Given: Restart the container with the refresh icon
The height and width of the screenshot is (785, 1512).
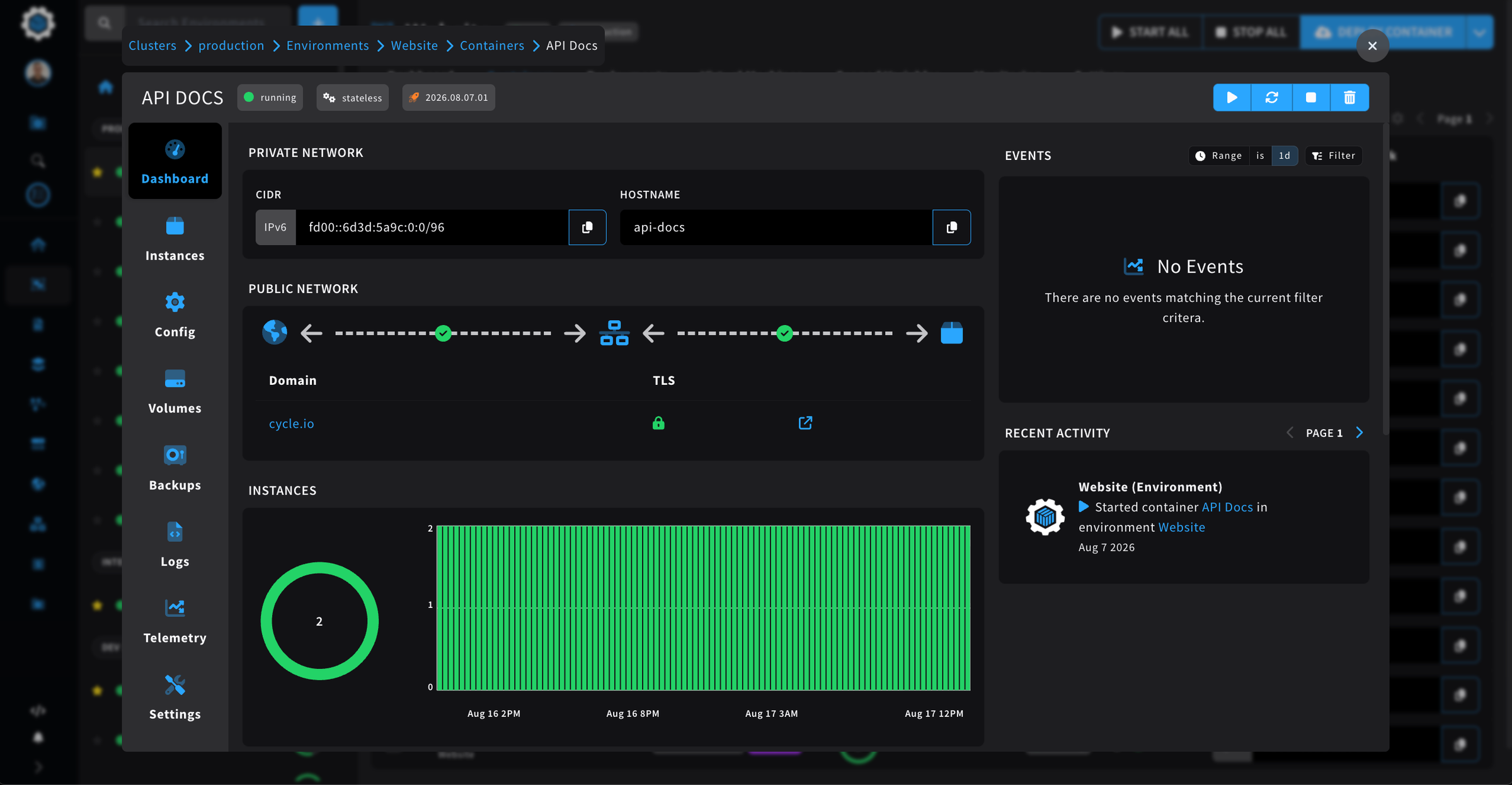Looking at the screenshot, I should coord(1271,98).
